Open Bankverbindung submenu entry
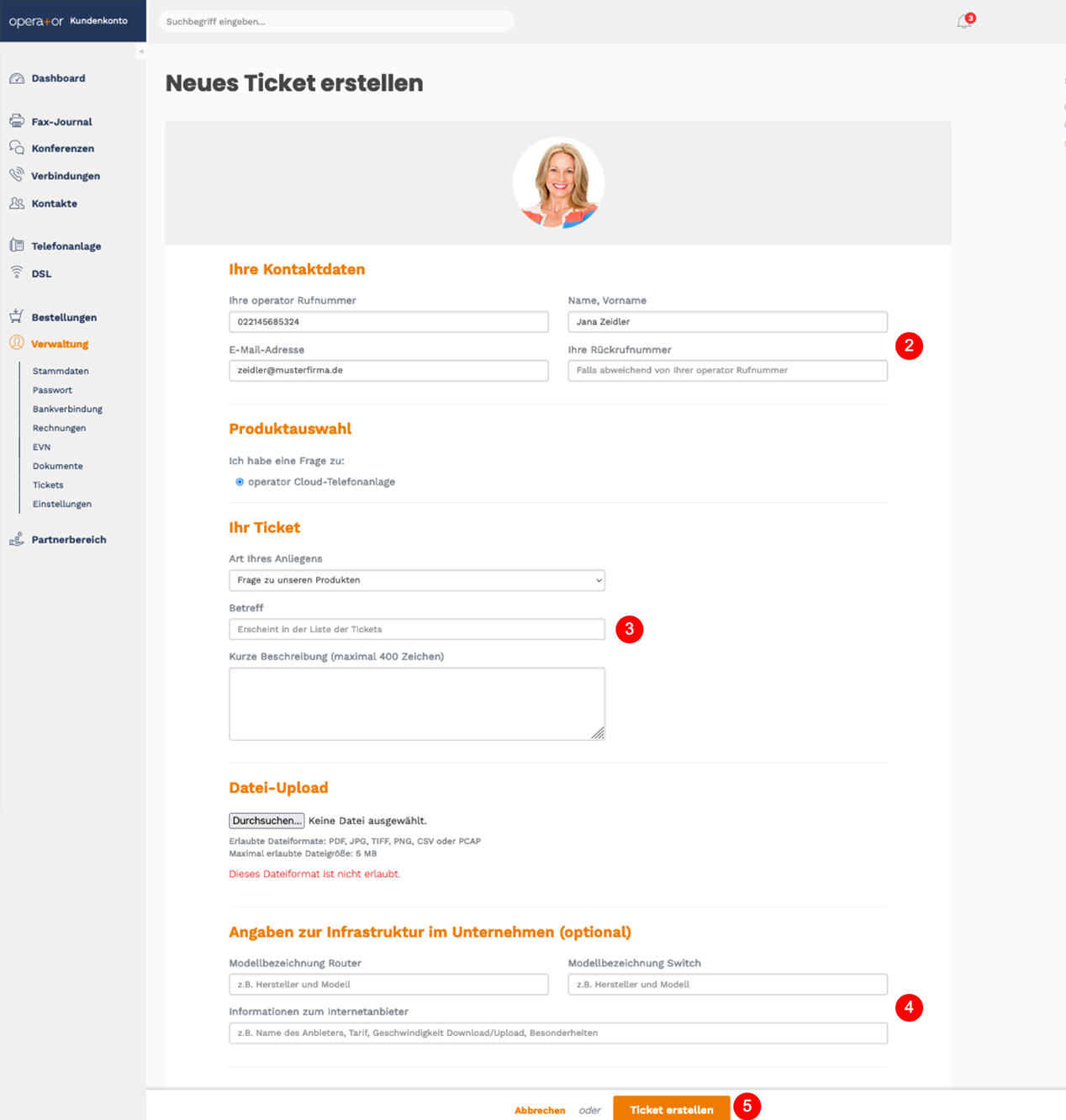 [67, 409]
